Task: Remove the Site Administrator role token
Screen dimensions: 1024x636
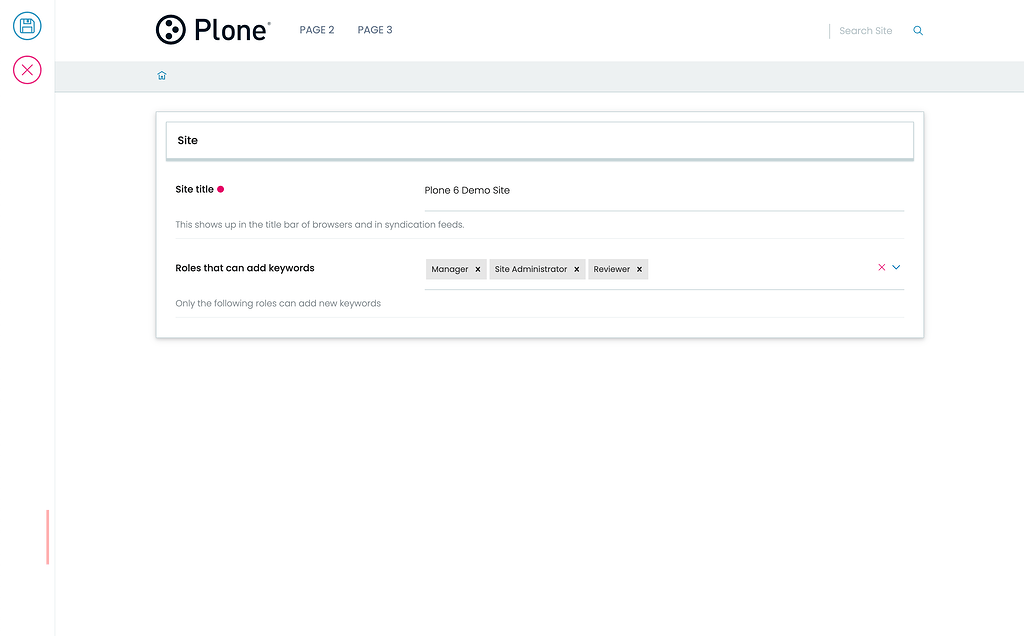Action: point(575,268)
